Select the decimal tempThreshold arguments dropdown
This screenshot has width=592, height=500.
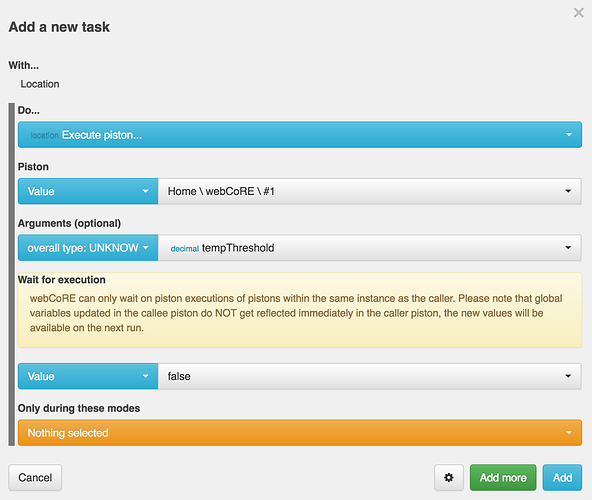pyautogui.click(x=370, y=248)
